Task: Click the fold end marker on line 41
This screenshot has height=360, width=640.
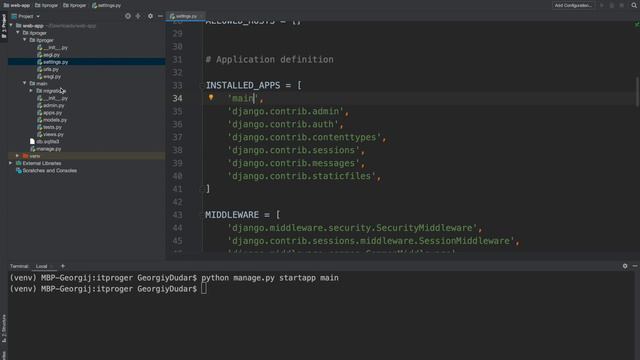Action: coord(202,189)
